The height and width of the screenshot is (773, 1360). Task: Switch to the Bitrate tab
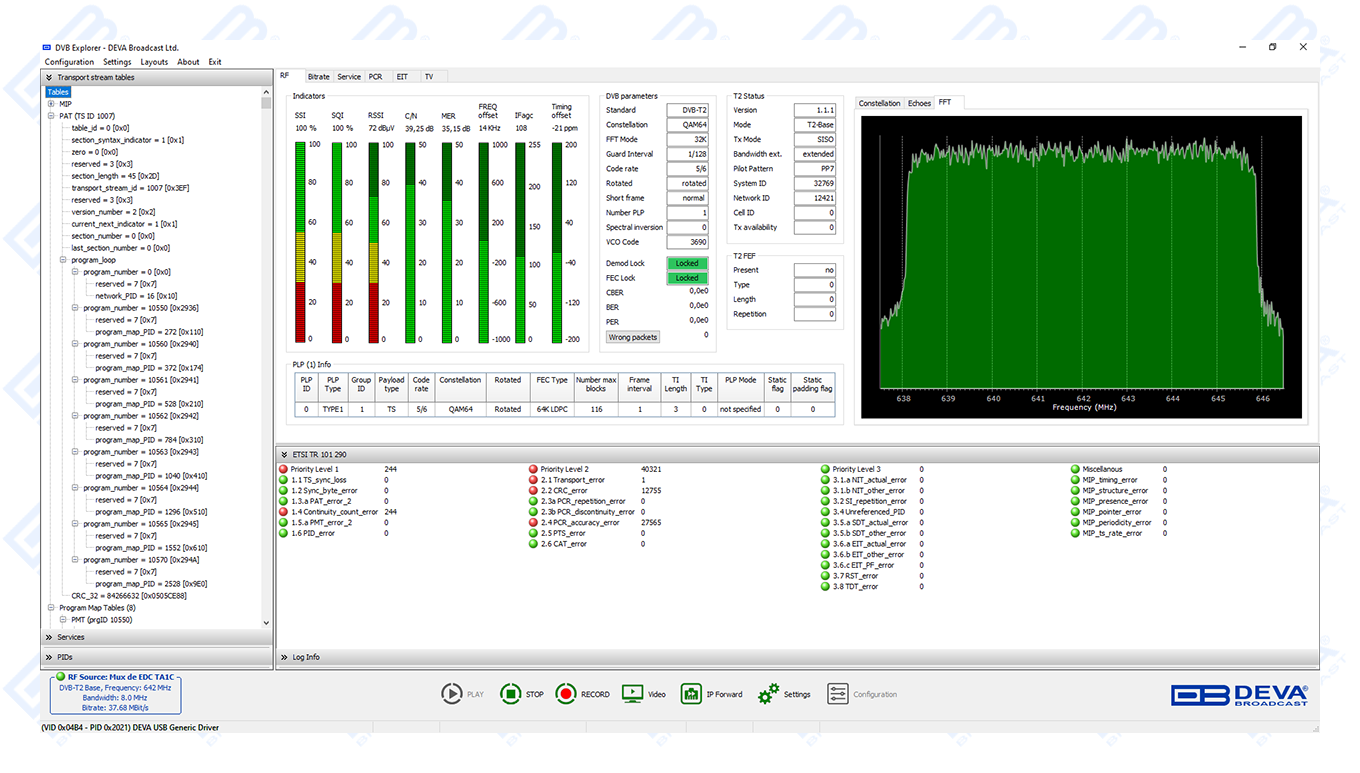pyautogui.click(x=318, y=77)
